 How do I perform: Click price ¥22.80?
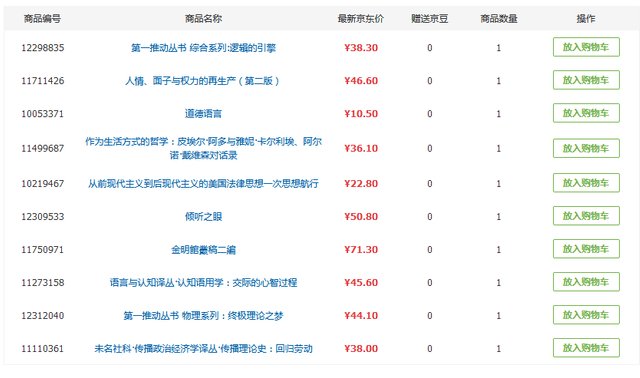(x=361, y=184)
